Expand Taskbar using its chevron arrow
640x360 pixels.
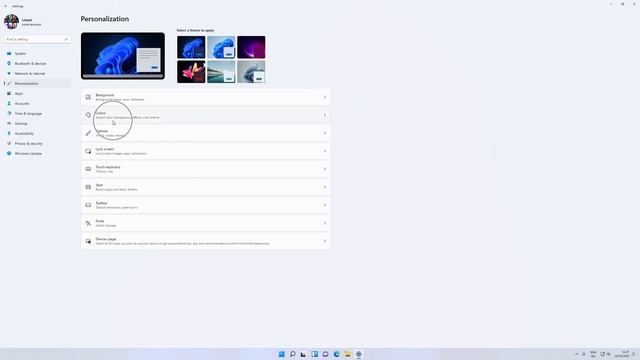pos(325,205)
